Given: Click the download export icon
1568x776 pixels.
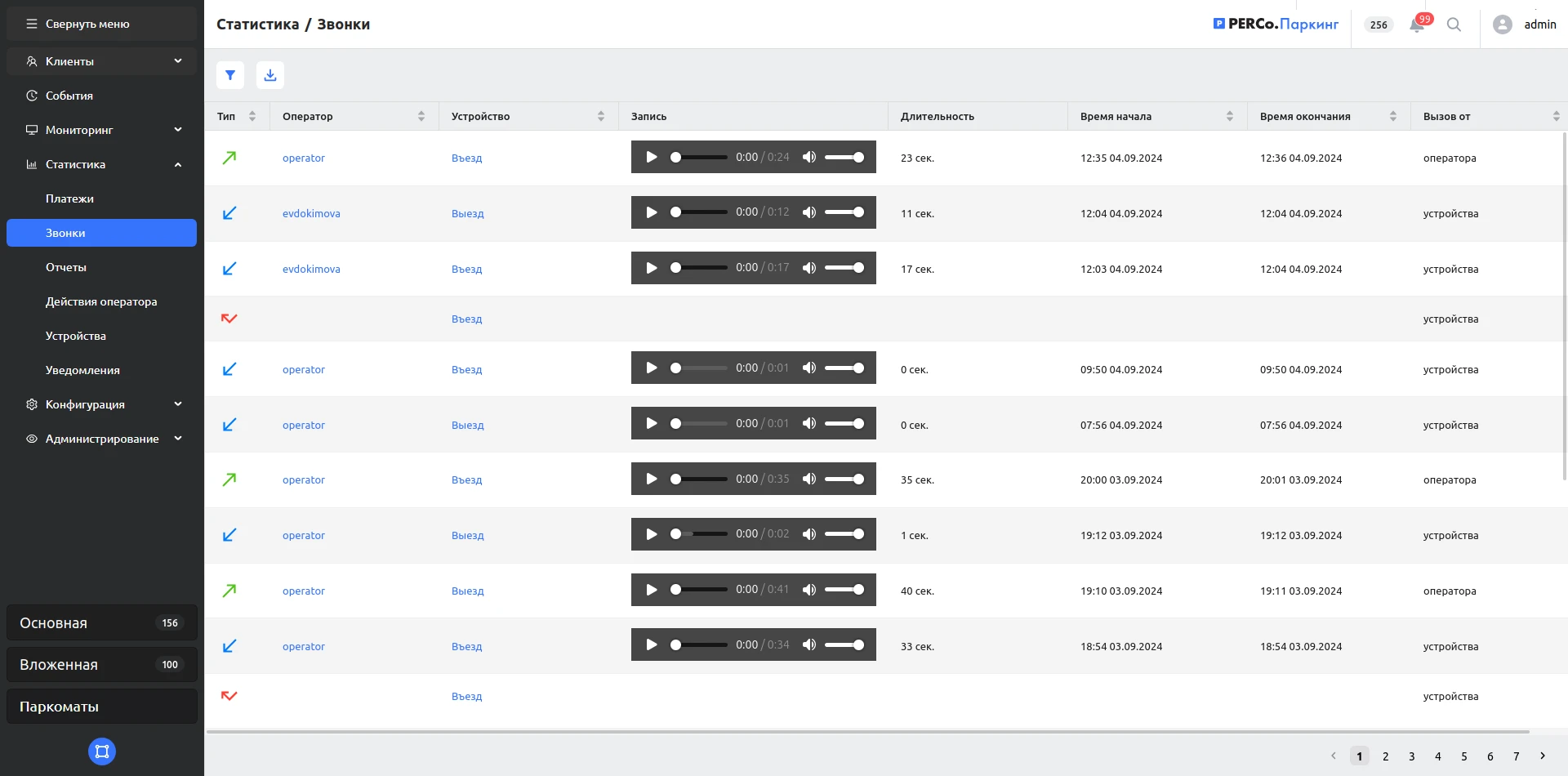Looking at the screenshot, I should tap(270, 75).
